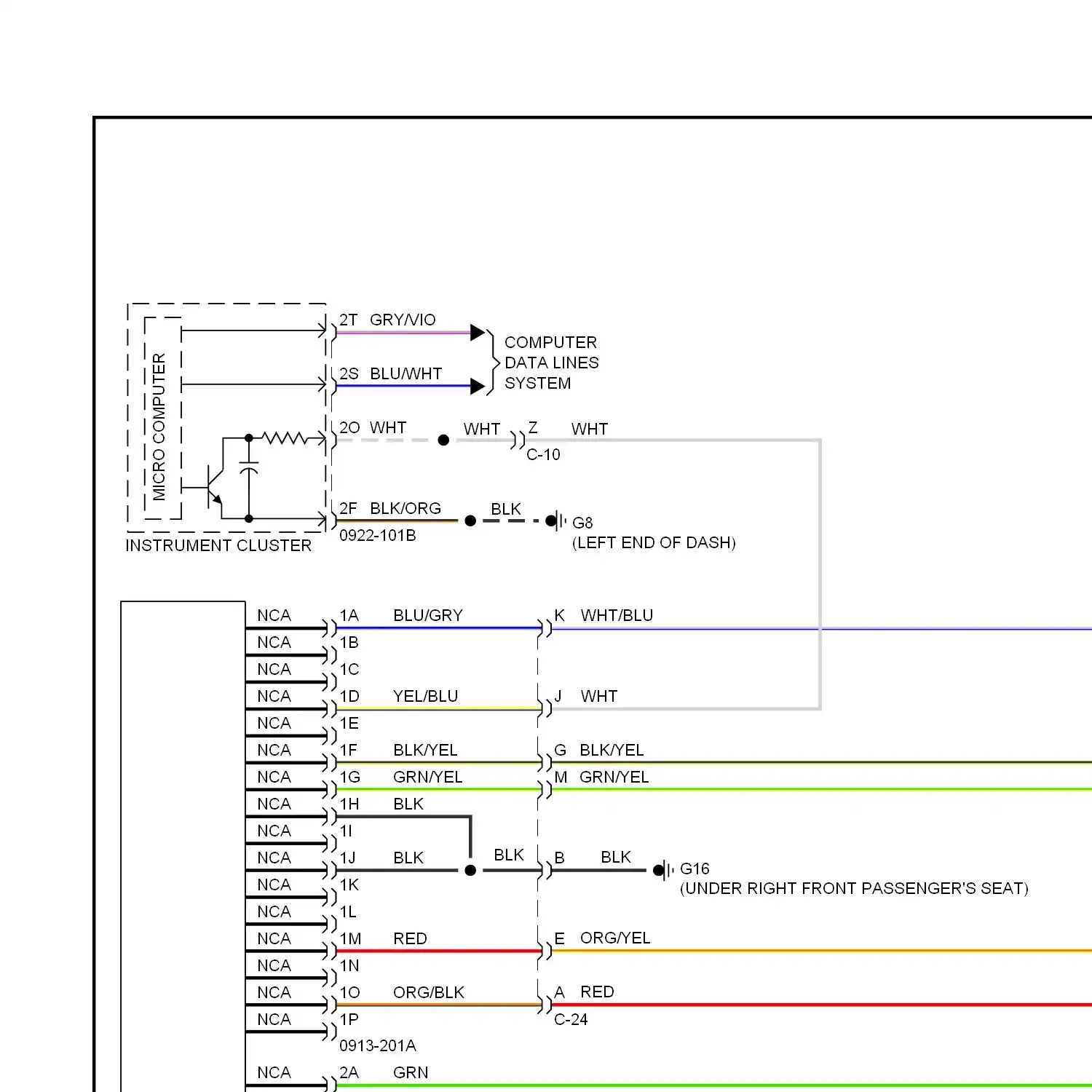The width and height of the screenshot is (1092, 1092).
Task: Click the BLK/ORG wire label
Action: click(405, 508)
